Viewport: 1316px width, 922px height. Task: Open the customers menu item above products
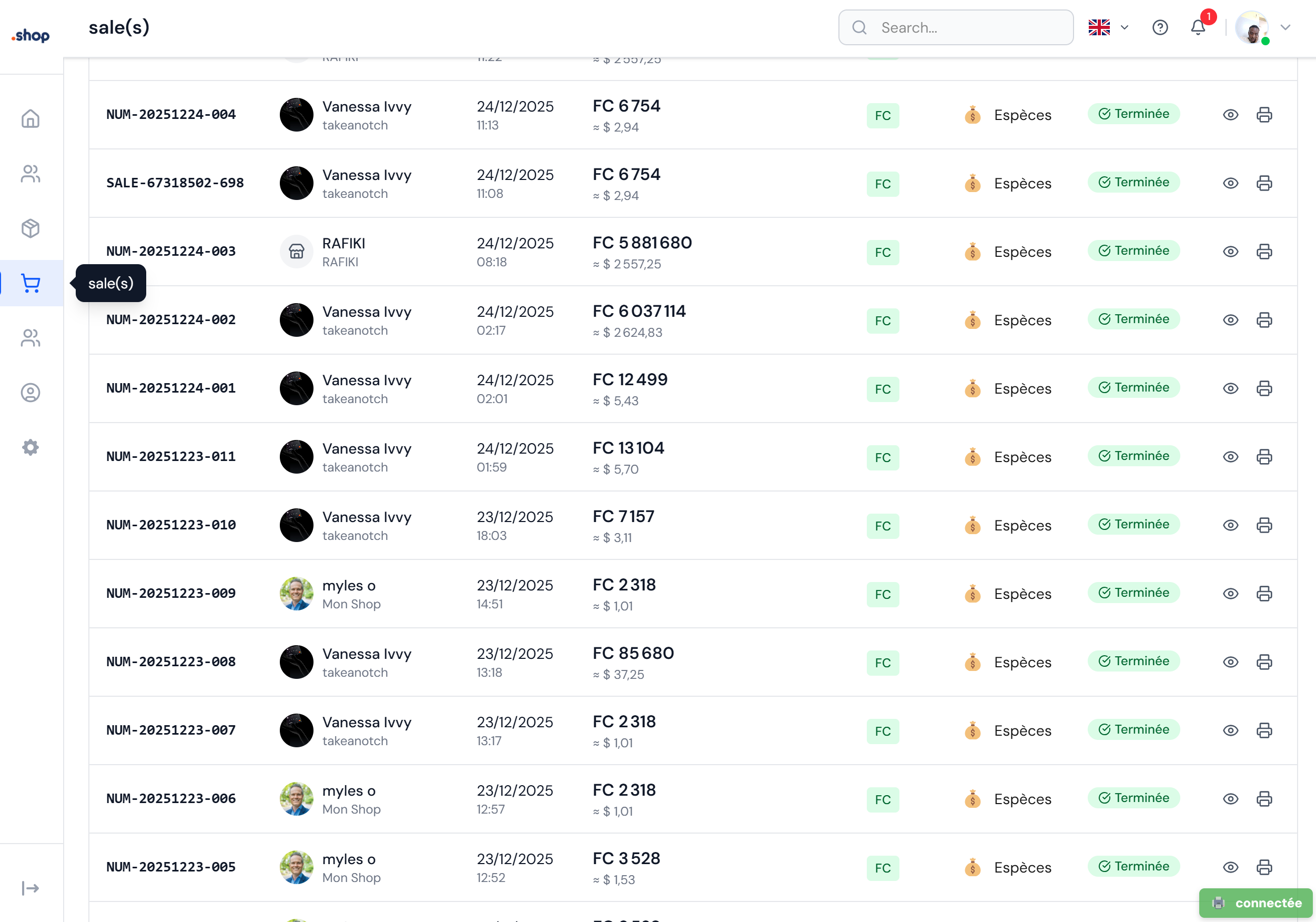pos(31,174)
